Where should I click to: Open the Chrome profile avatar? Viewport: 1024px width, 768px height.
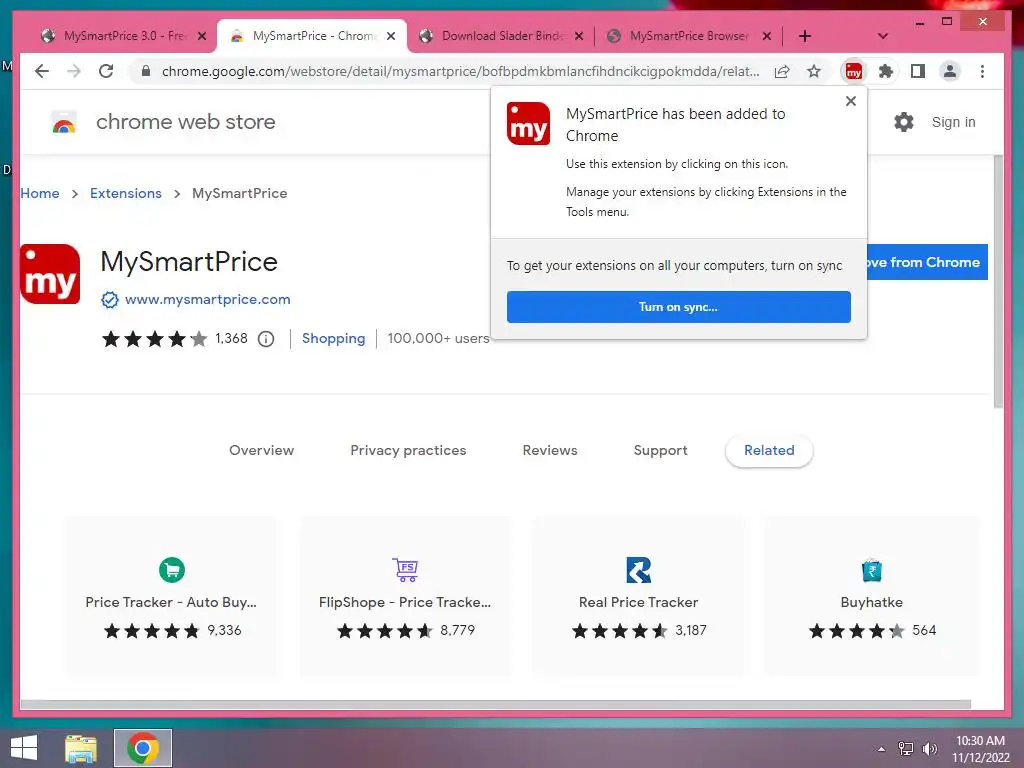click(x=950, y=71)
